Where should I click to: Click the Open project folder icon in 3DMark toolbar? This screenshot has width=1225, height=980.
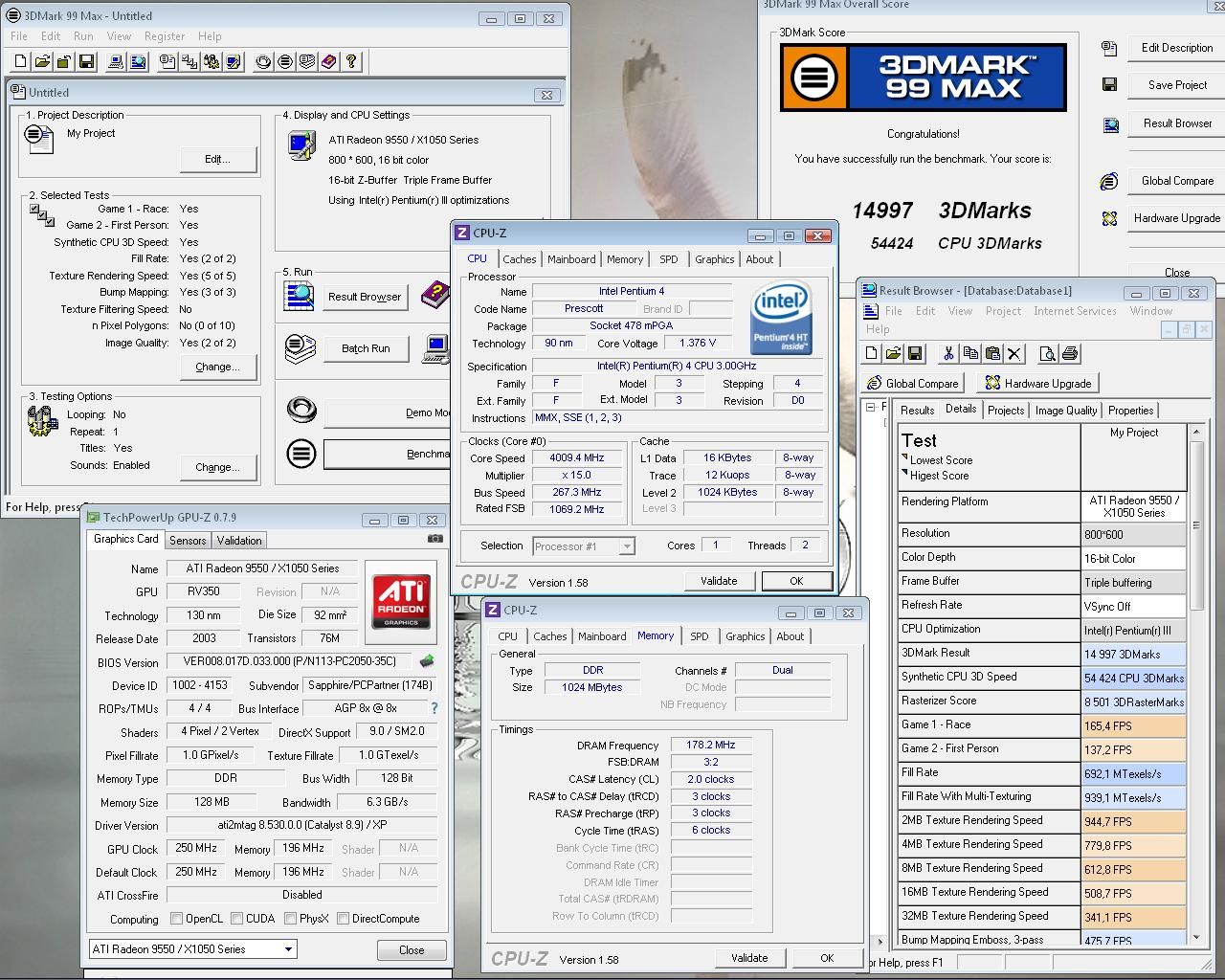42,62
